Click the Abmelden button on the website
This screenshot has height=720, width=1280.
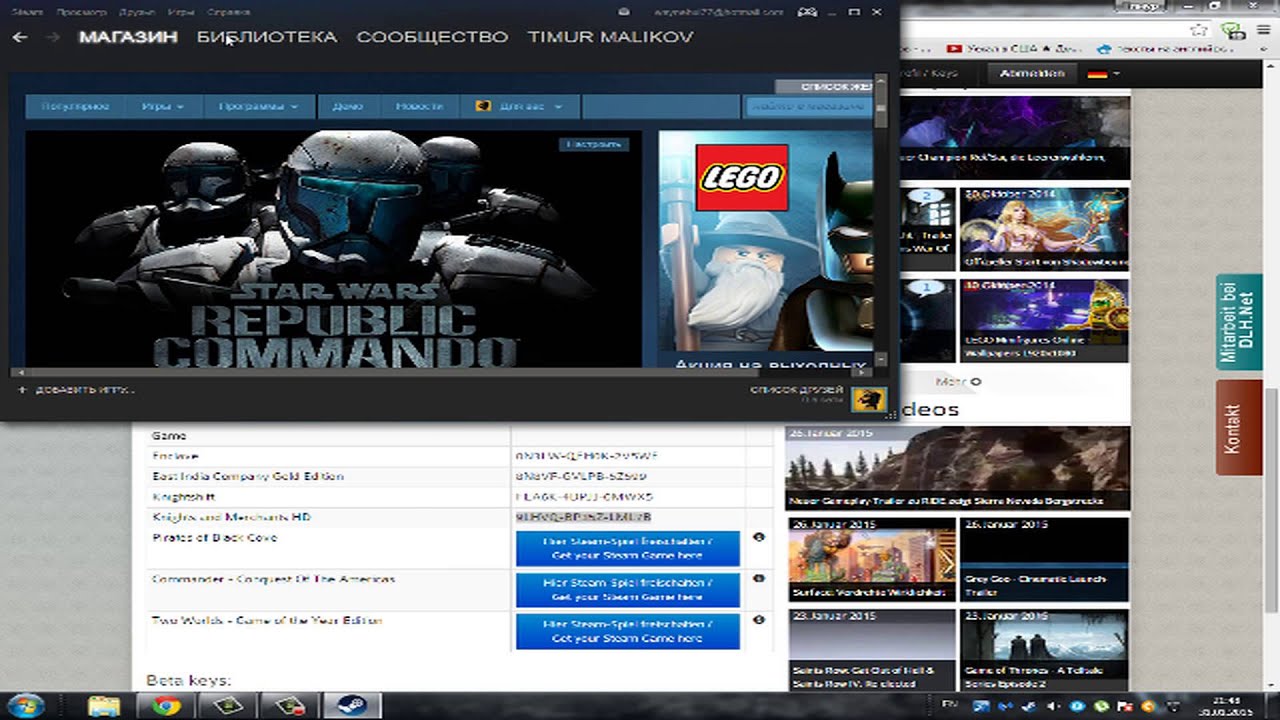click(x=1032, y=73)
